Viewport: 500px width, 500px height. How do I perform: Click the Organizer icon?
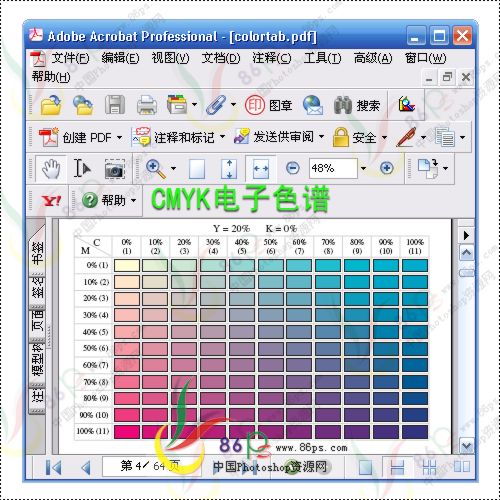(177, 104)
